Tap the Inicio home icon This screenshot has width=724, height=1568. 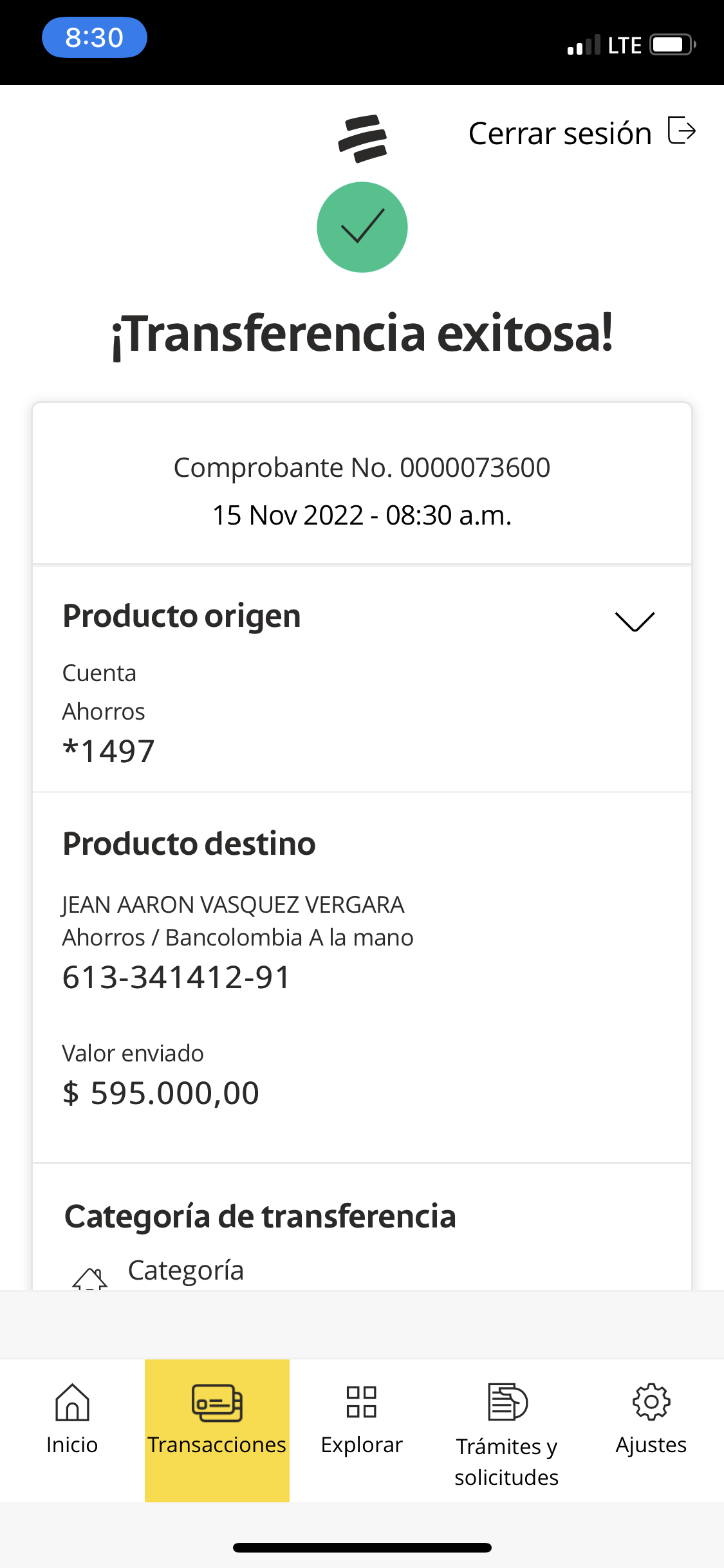click(x=72, y=1402)
